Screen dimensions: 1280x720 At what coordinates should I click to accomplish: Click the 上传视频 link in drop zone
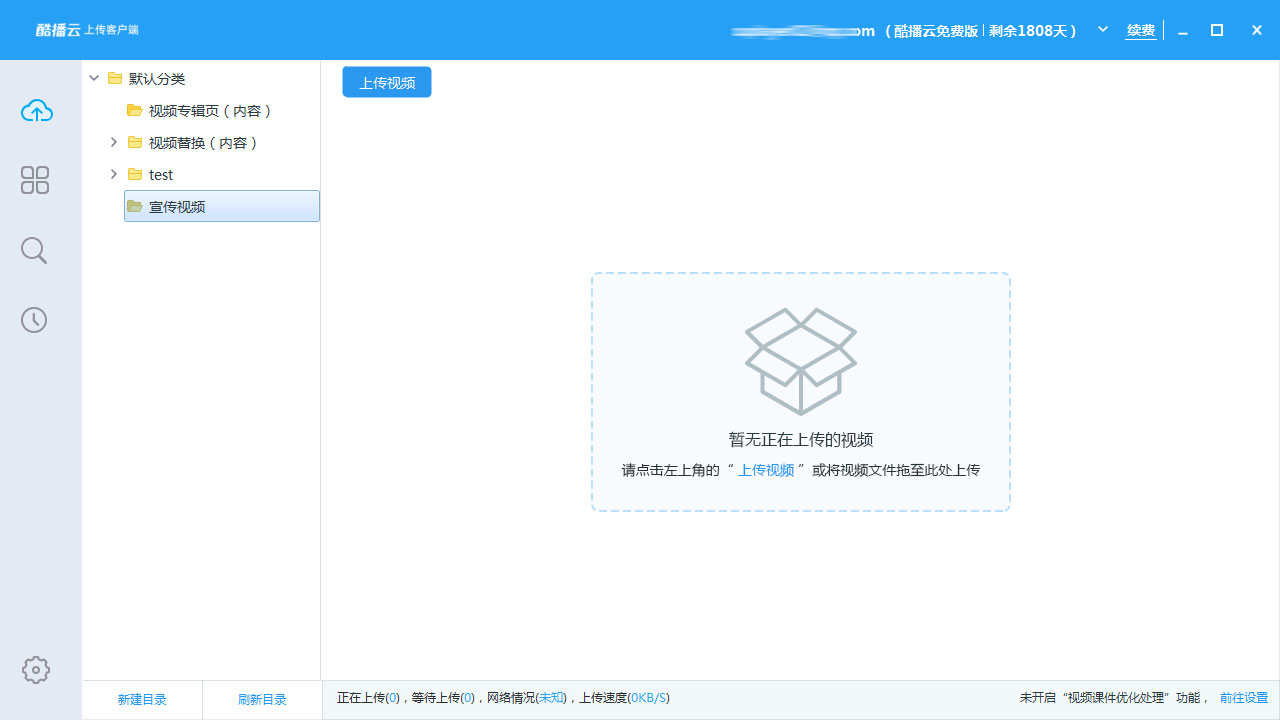click(x=766, y=470)
